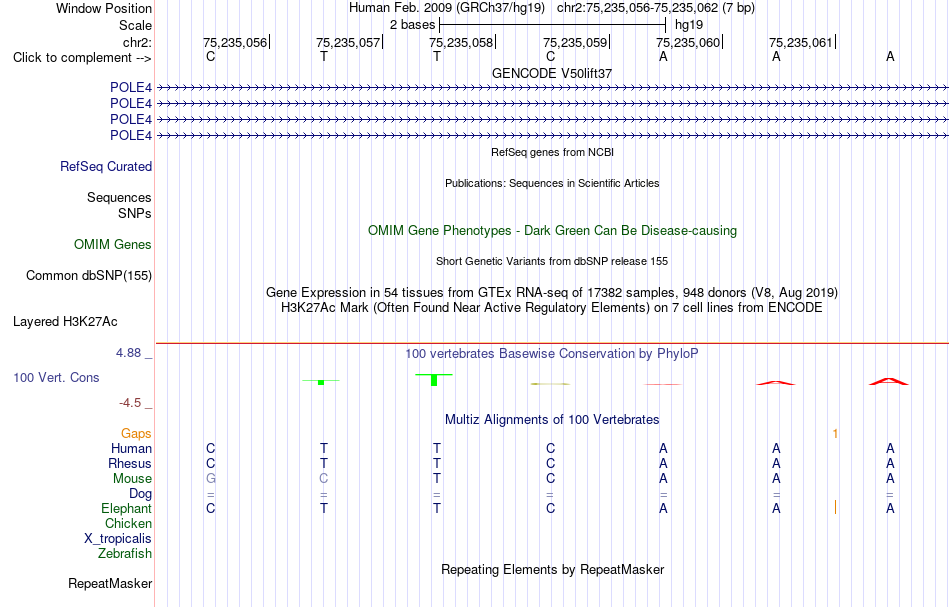The height and width of the screenshot is (607, 950).
Task: Click the faded C base in Mouse row
Action: pos(324,479)
